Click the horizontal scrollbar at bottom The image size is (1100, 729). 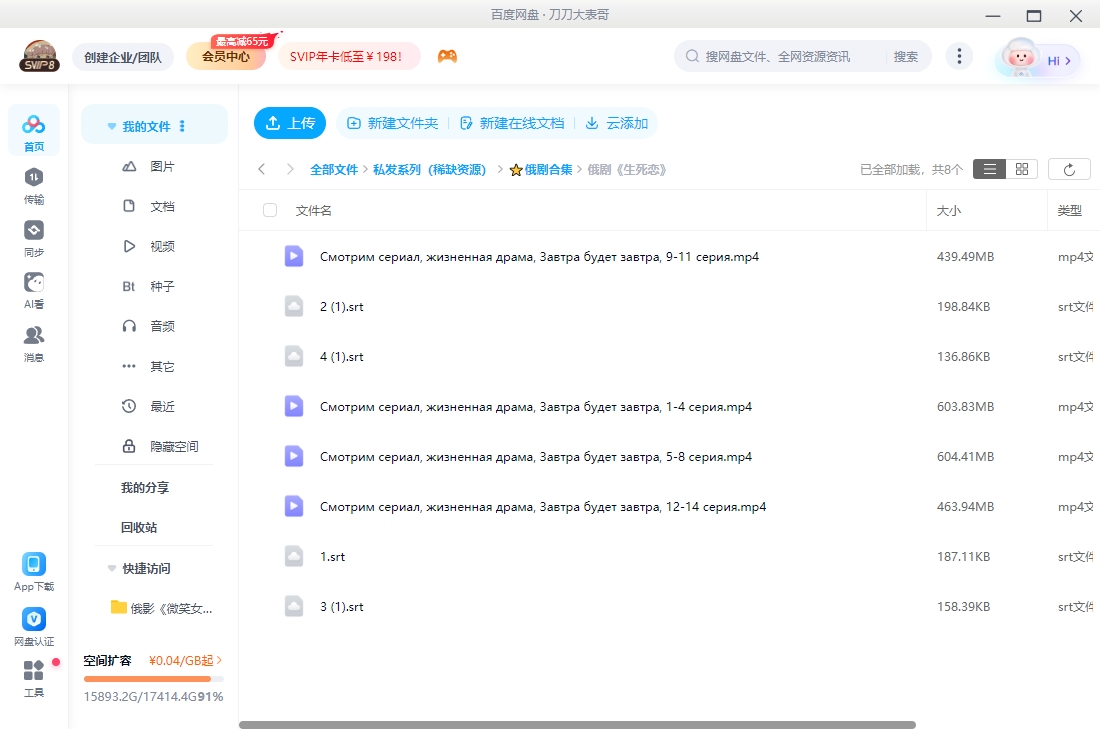(577, 725)
